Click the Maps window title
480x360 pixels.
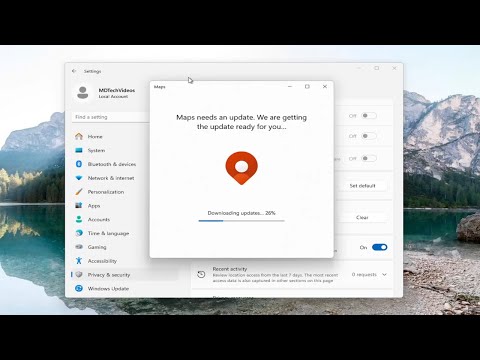tap(160, 87)
